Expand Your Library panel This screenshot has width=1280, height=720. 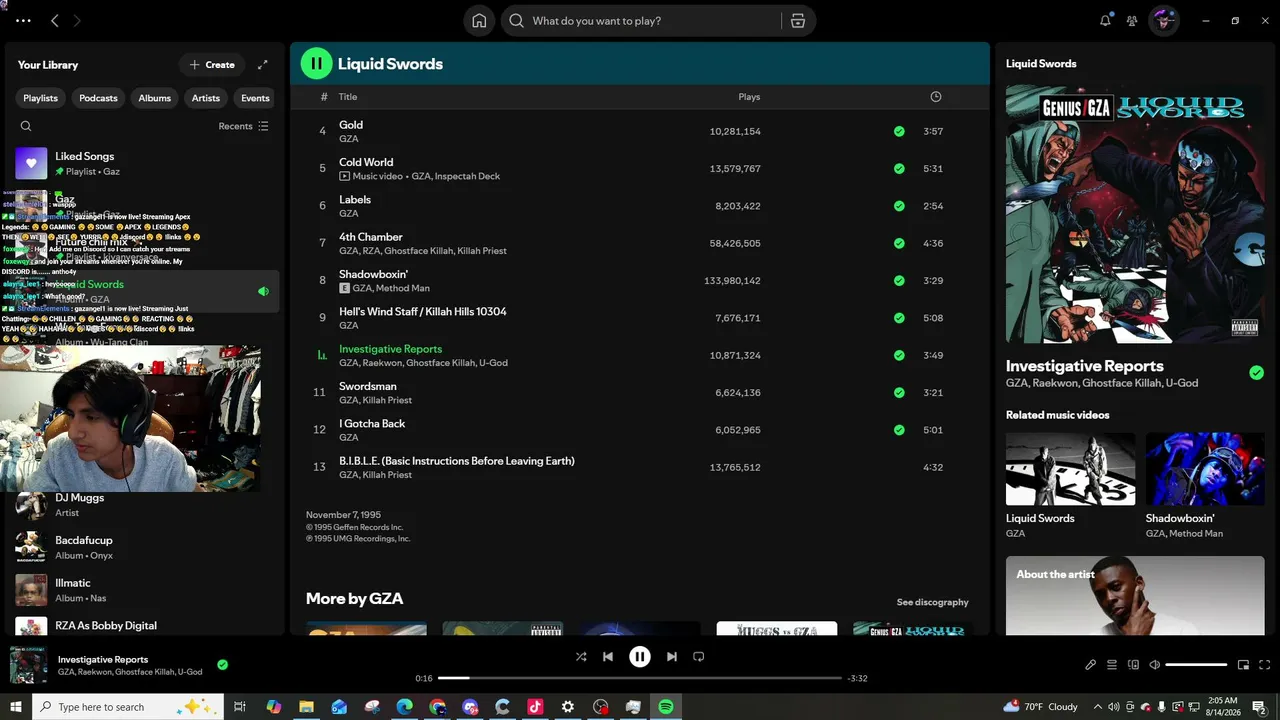click(263, 65)
